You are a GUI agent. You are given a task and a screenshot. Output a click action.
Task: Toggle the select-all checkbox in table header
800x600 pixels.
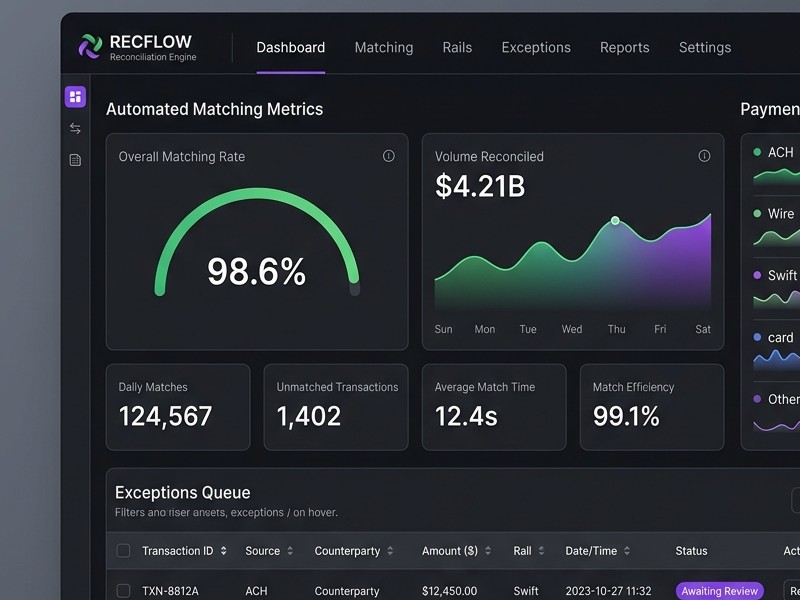point(123,551)
